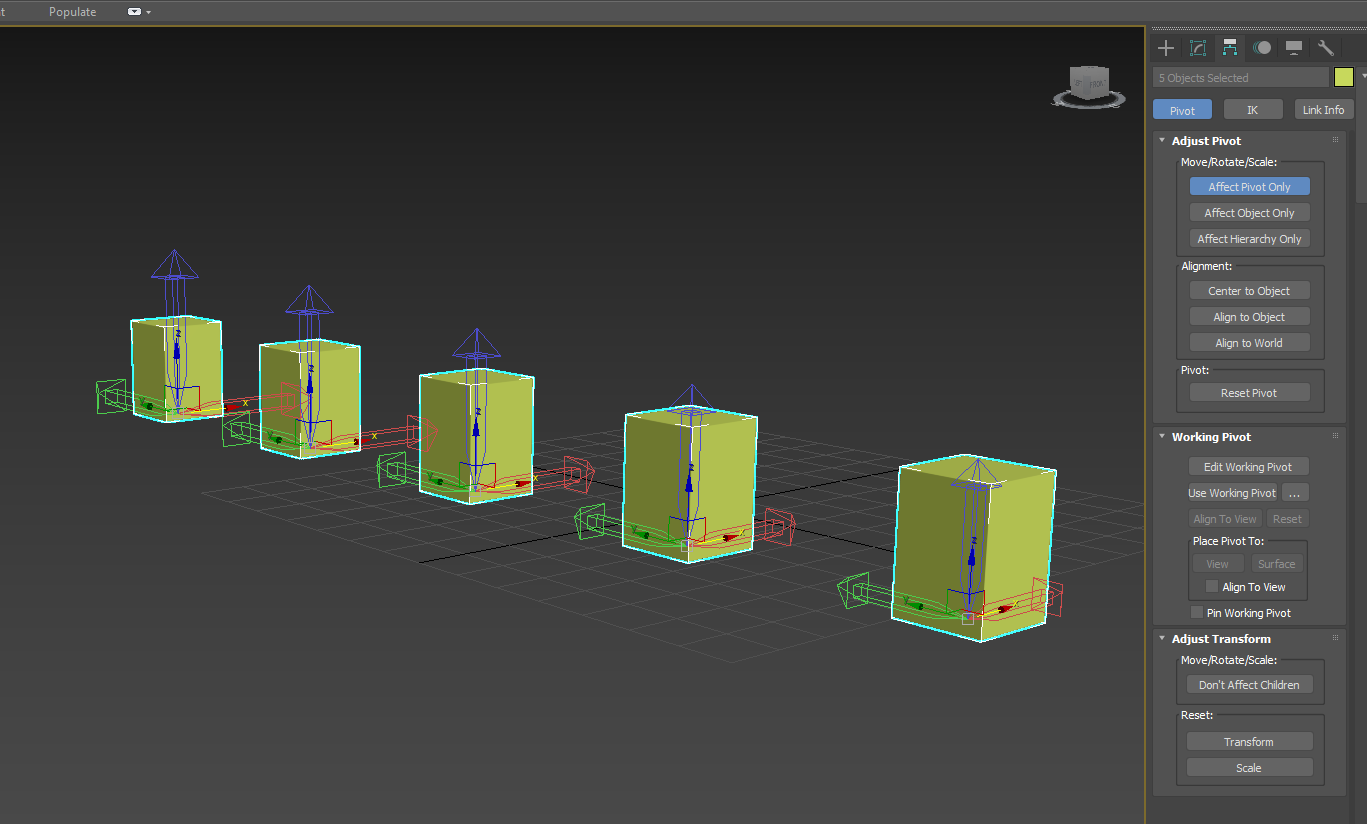1367x824 pixels.
Task: Collapse the Adjust Transform rollout
Action: (x=1161, y=638)
